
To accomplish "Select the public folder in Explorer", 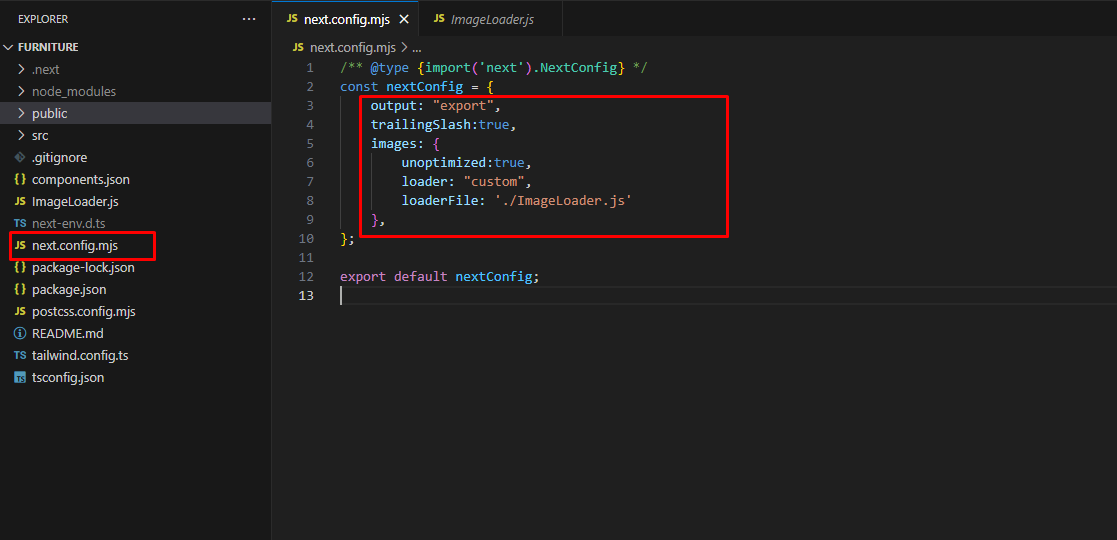I will (50, 113).
